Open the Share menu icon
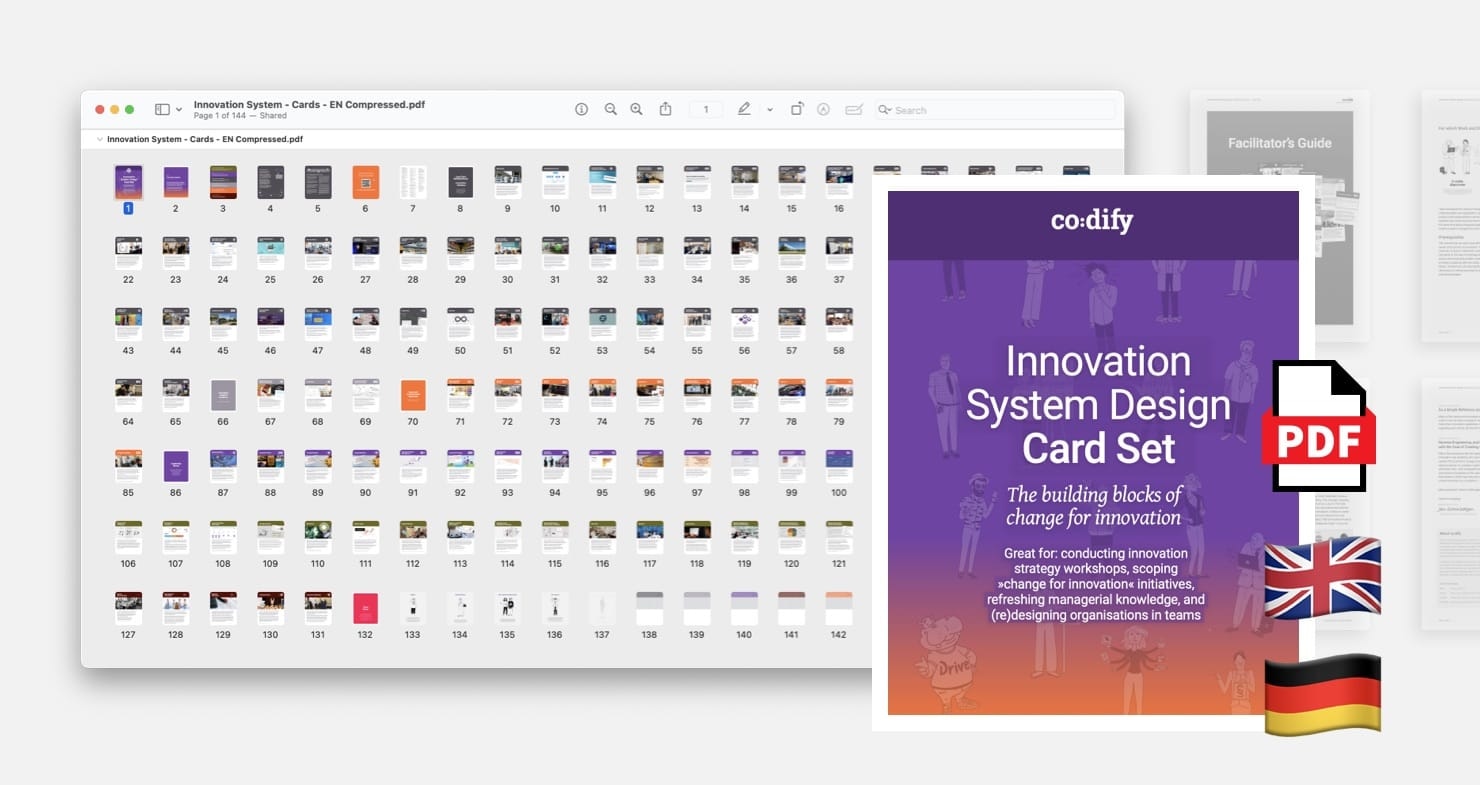The image size is (1480, 785). pos(665,109)
